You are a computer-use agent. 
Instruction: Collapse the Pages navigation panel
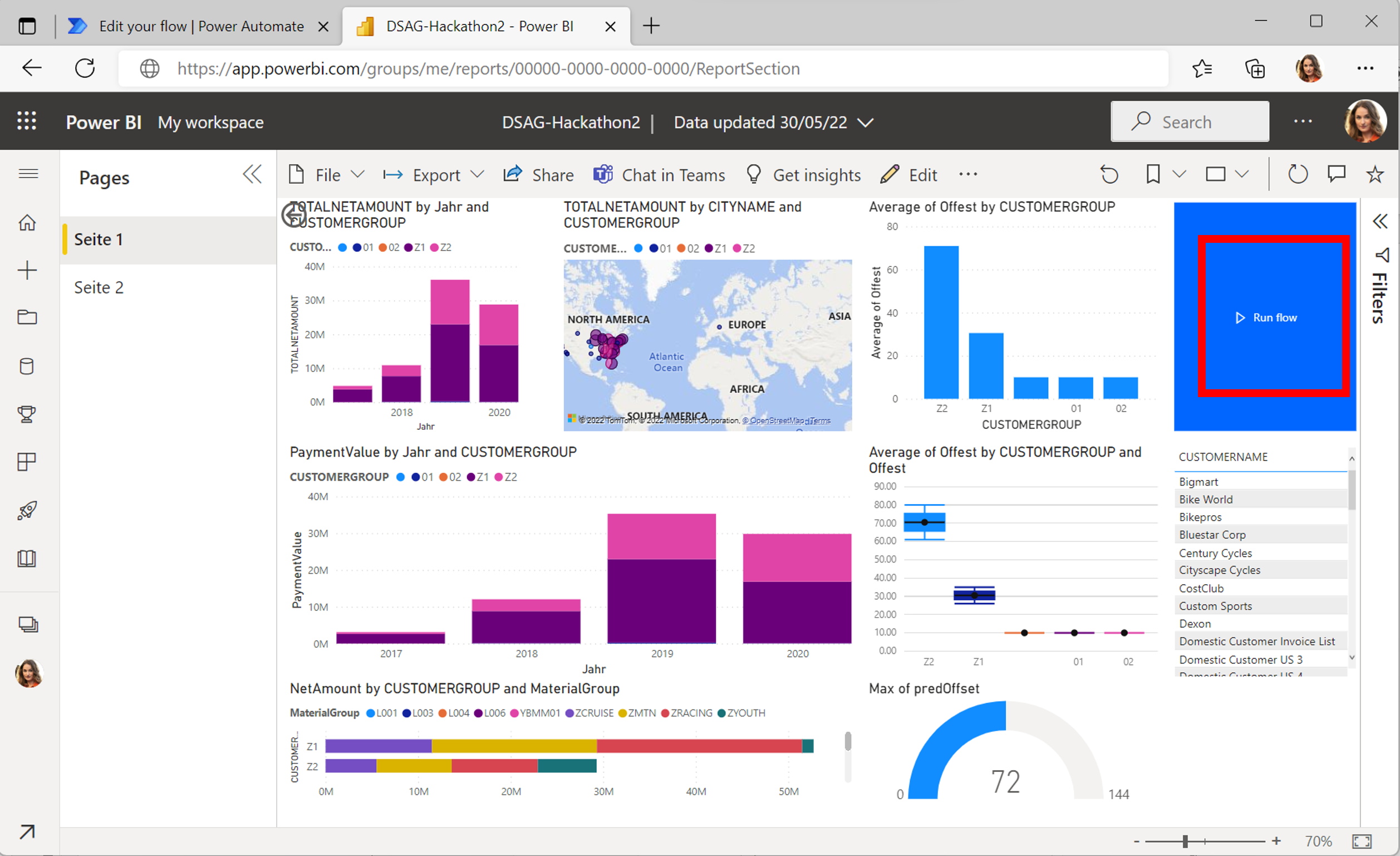coord(252,175)
